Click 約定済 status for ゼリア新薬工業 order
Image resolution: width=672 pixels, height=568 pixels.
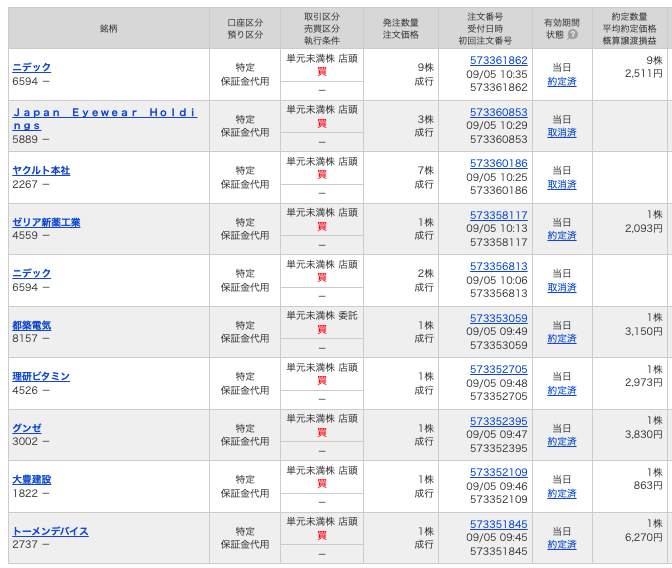[x=562, y=236]
